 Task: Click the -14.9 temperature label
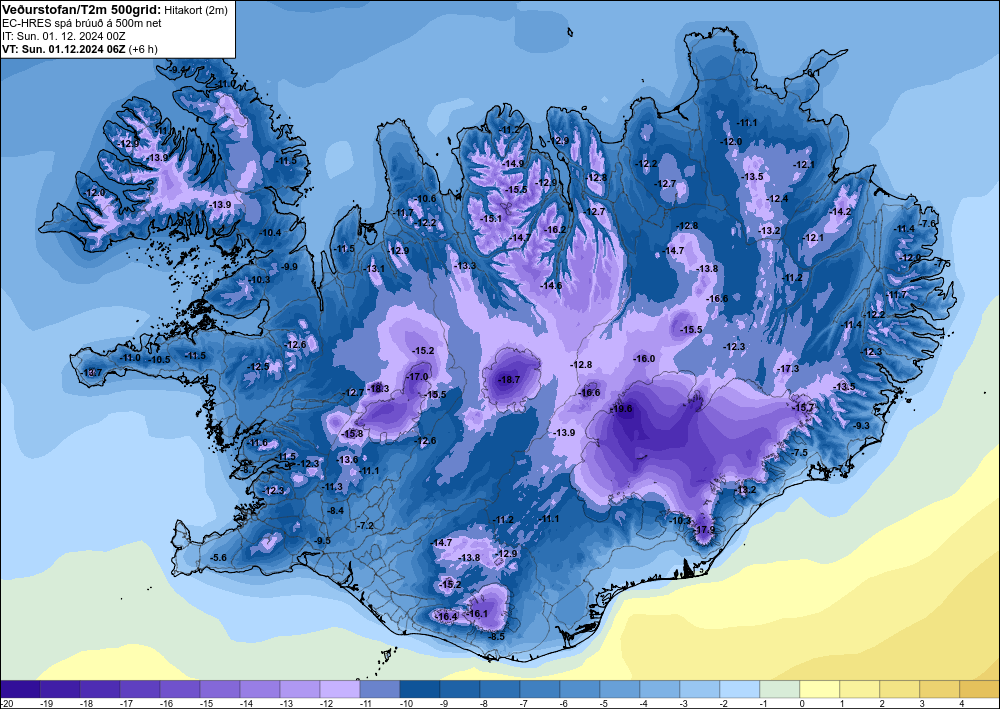(x=513, y=164)
